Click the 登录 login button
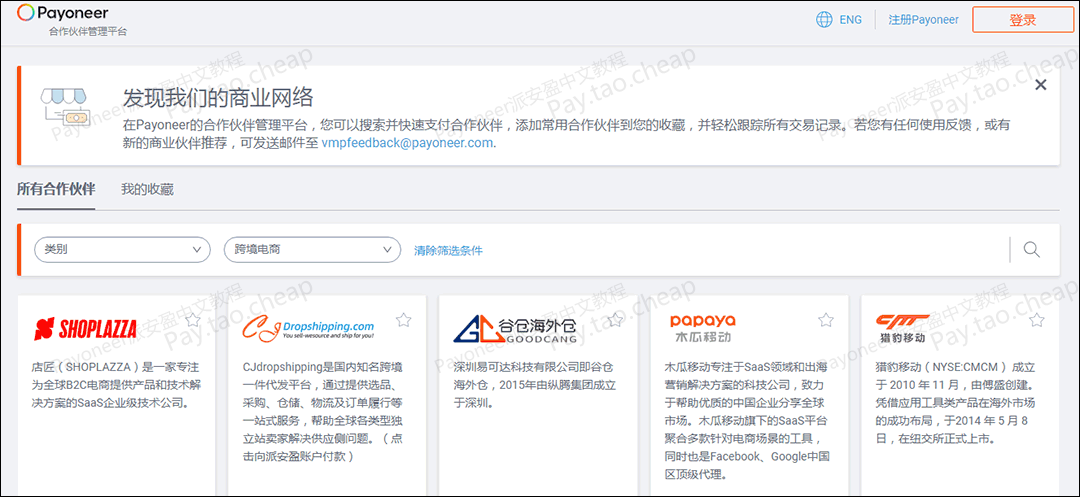Screen dimensions: 1080x497 click(1023, 20)
